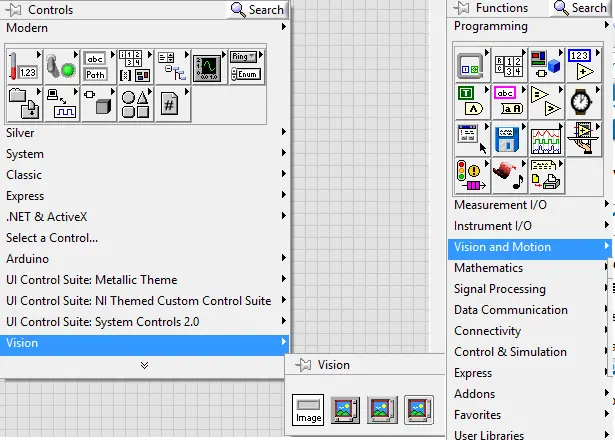Select the highlighted Vision controls category
This screenshot has height=440, width=615.
(144, 345)
